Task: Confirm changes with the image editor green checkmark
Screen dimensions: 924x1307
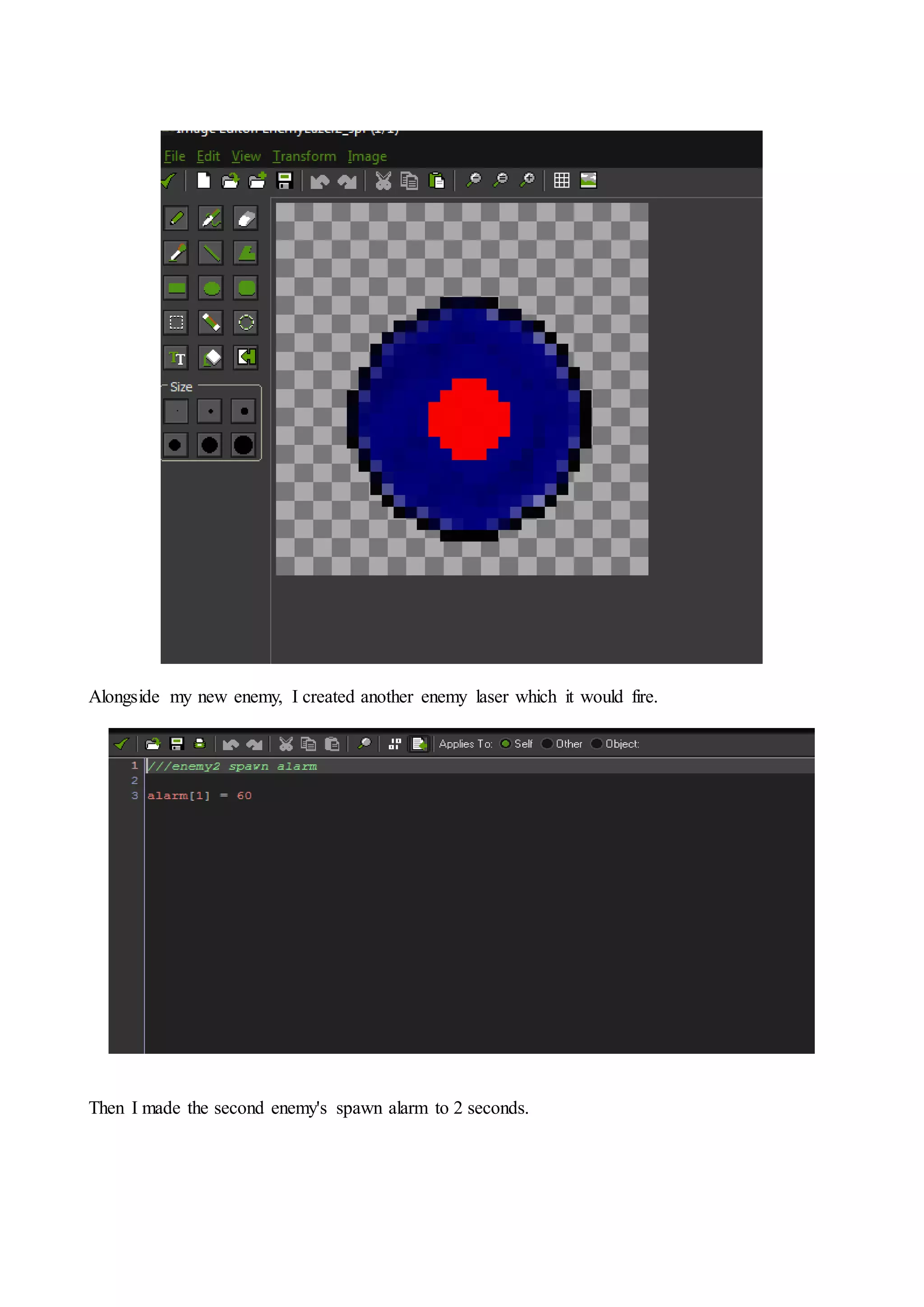Action: click(x=169, y=181)
